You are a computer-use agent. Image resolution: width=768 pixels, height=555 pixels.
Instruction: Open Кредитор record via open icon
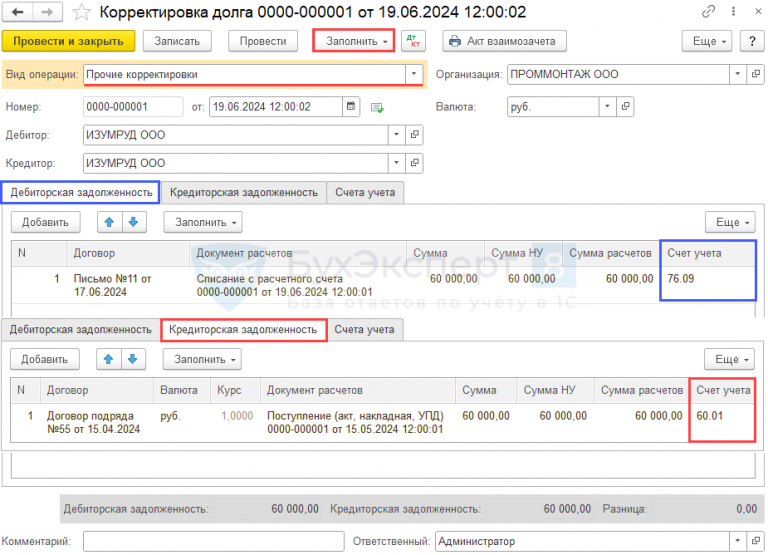click(414, 163)
